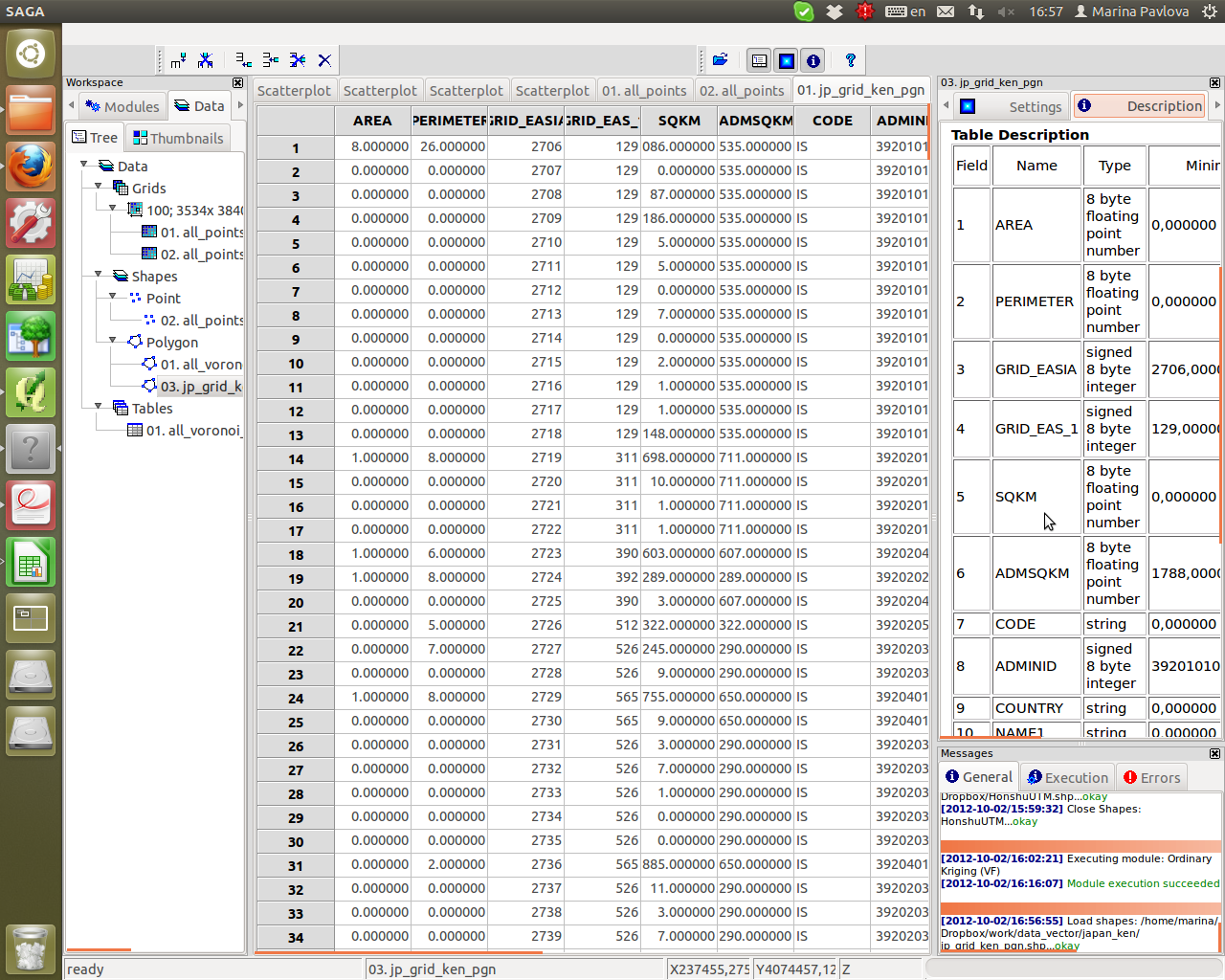Open the Thumbnails tab
This screenshot has width=1225, height=980.
(x=178, y=138)
